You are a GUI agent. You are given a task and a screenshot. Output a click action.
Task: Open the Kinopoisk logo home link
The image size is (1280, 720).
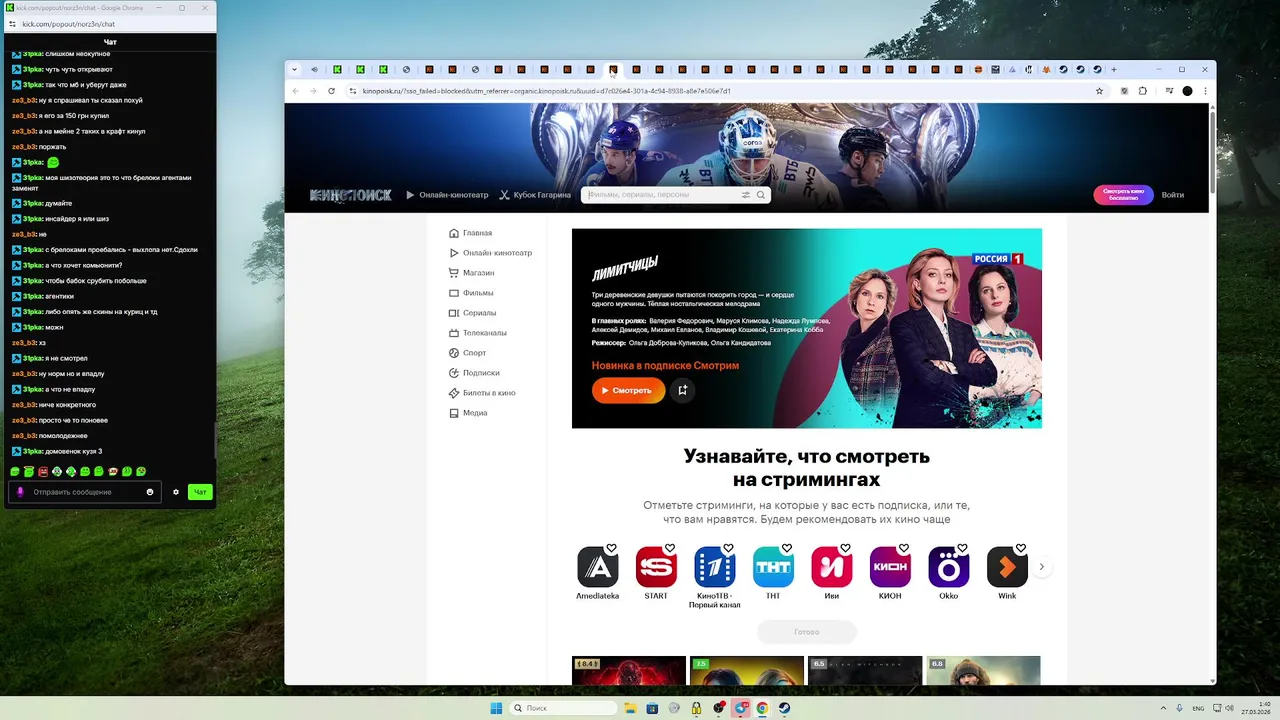(x=350, y=195)
